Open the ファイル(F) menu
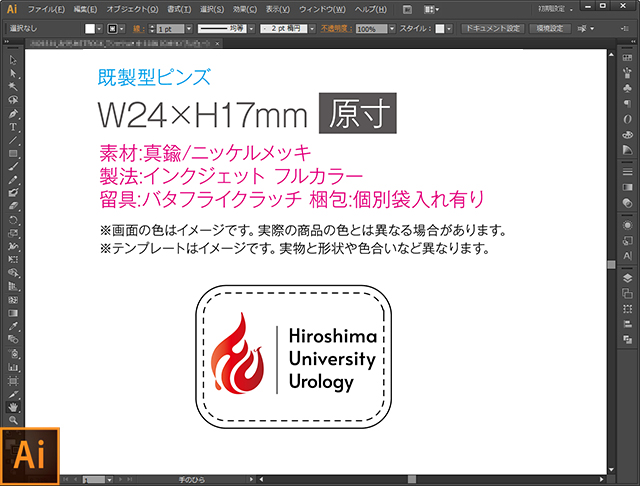Screen dimensions: 640x486 [46, 9]
